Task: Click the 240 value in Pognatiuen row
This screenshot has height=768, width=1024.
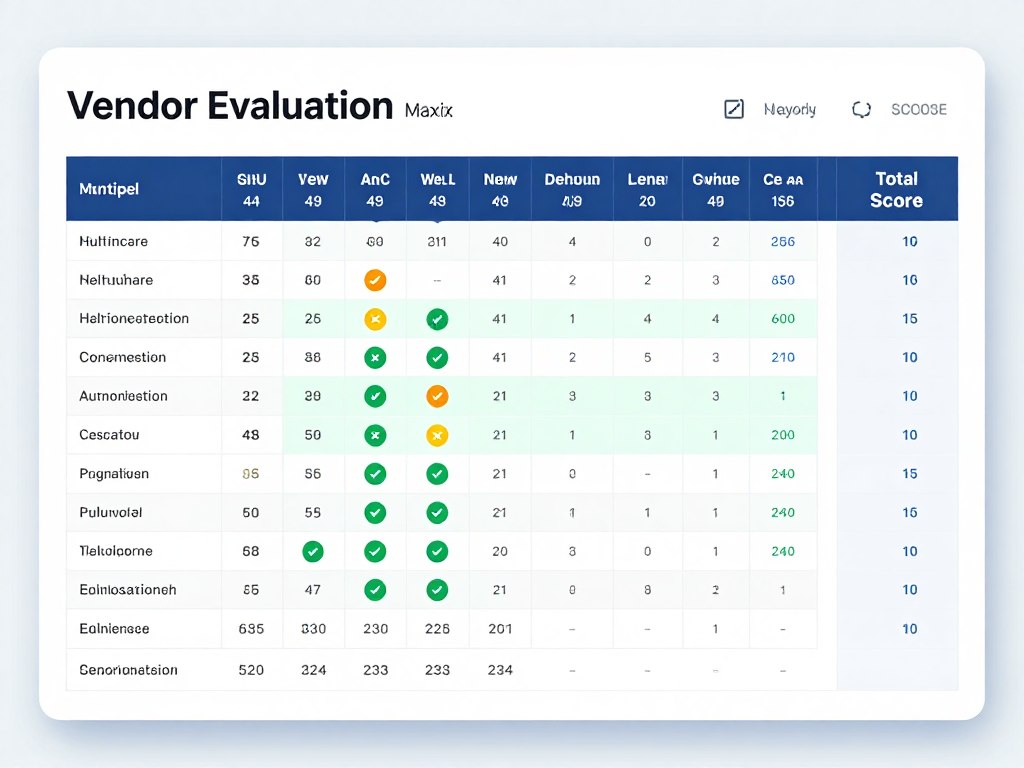Action: tap(783, 473)
